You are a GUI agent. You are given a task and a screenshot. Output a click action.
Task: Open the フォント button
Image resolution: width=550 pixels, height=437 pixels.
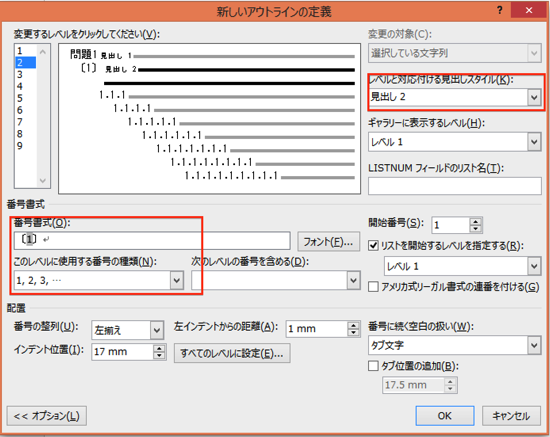(329, 241)
